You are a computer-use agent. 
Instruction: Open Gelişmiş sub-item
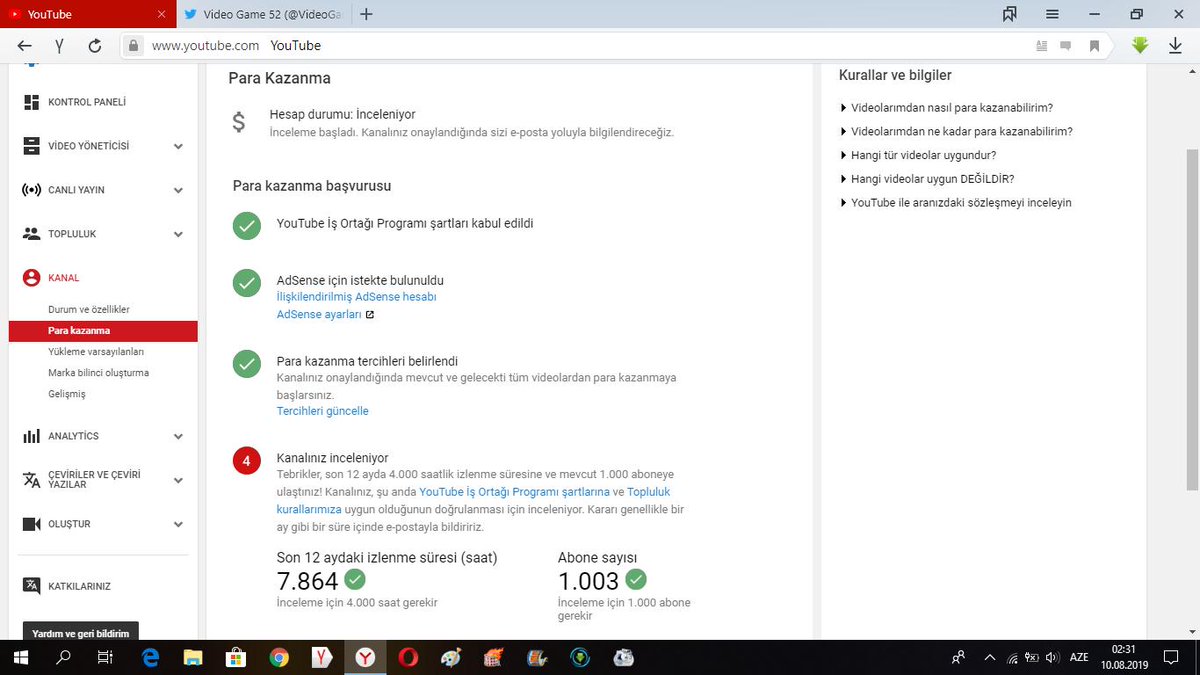[x=67, y=394]
